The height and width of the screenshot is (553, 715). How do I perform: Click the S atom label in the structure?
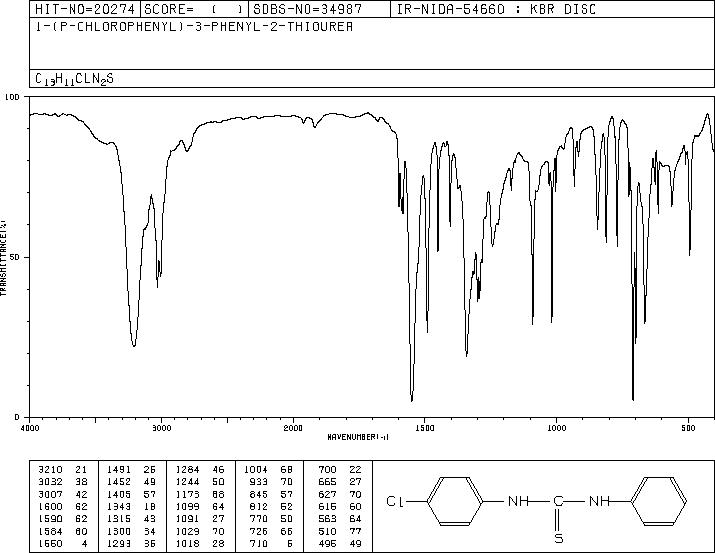pos(559,538)
